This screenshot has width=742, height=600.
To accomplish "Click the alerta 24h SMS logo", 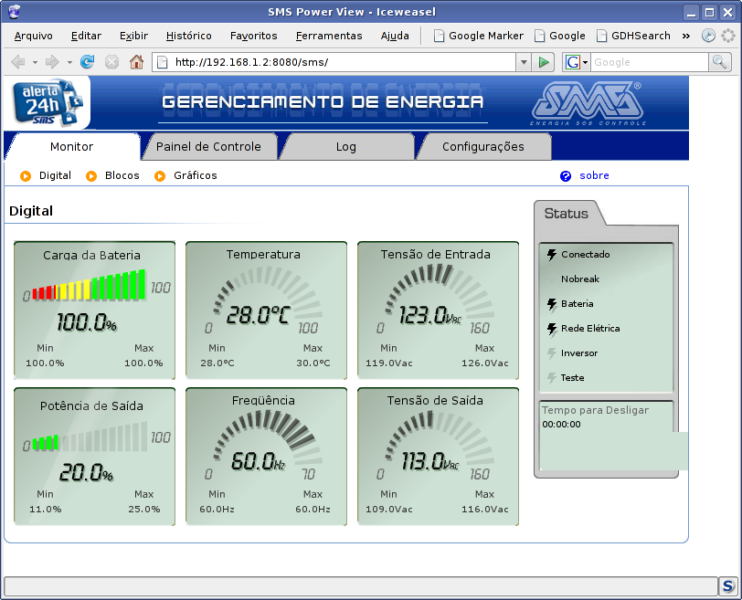I will [47, 102].
